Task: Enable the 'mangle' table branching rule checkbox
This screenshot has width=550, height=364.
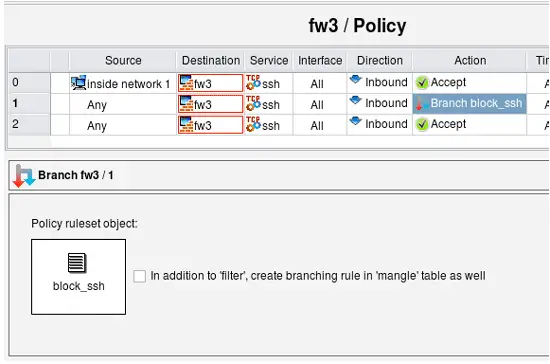Action: click(x=139, y=276)
